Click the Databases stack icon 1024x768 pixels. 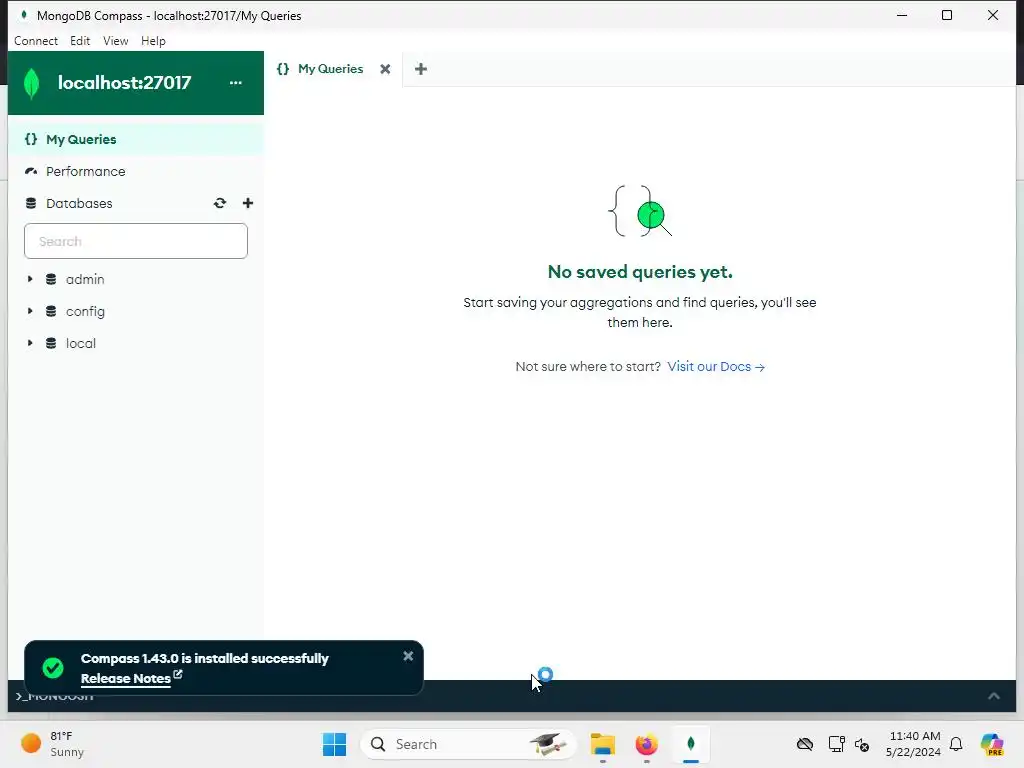click(31, 204)
